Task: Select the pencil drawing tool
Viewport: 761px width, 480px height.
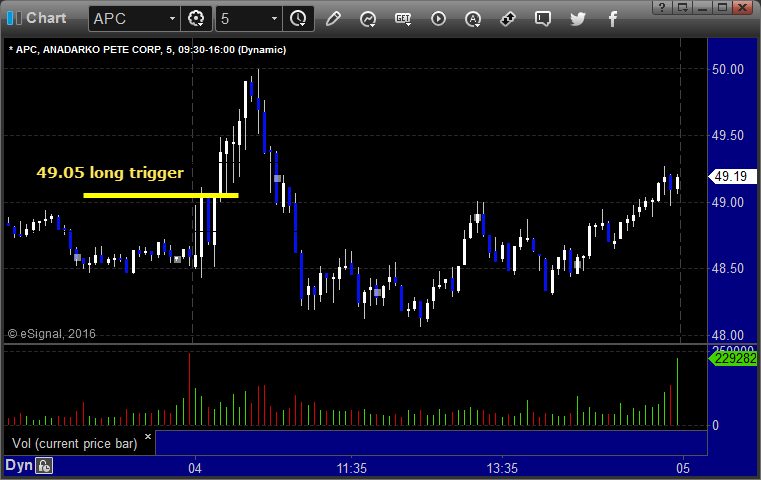Action: tap(333, 19)
